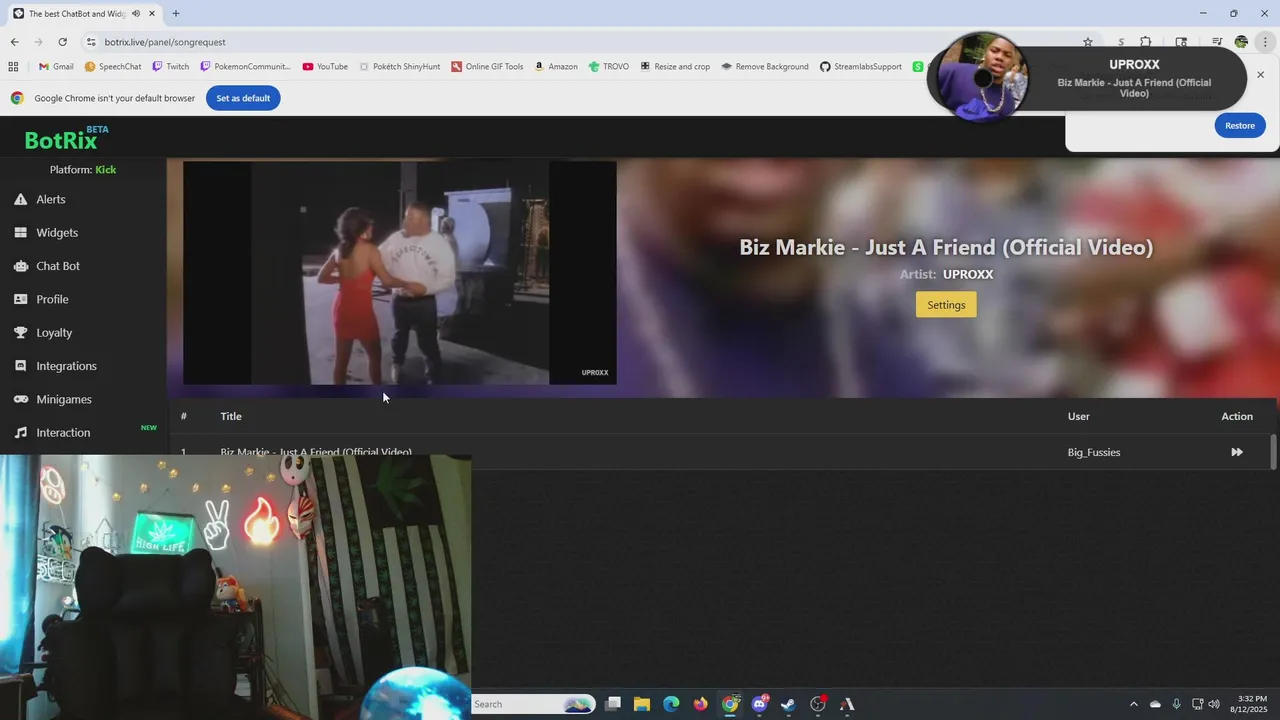The width and height of the screenshot is (1280, 720).
Task: Open Resize and crop bookmark
Action: pos(675,67)
